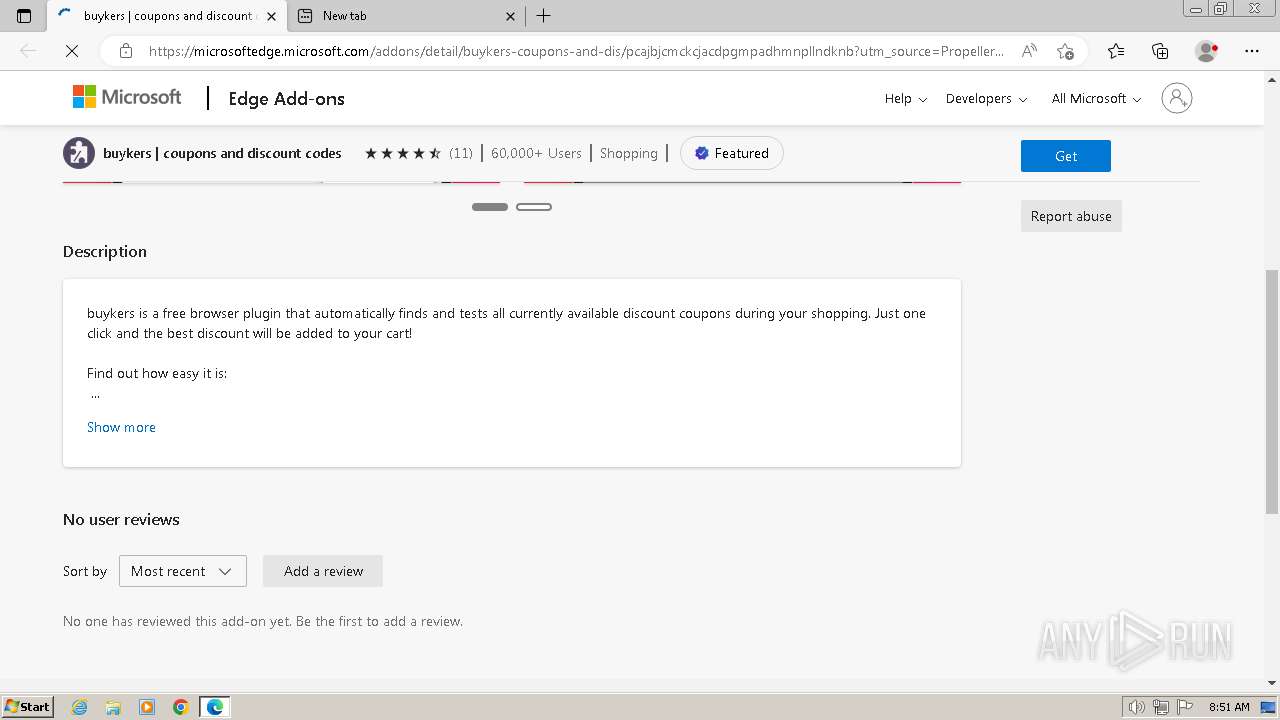Open File Explorer from the taskbar
The width and height of the screenshot is (1280, 720).
pyautogui.click(x=113, y=707)
